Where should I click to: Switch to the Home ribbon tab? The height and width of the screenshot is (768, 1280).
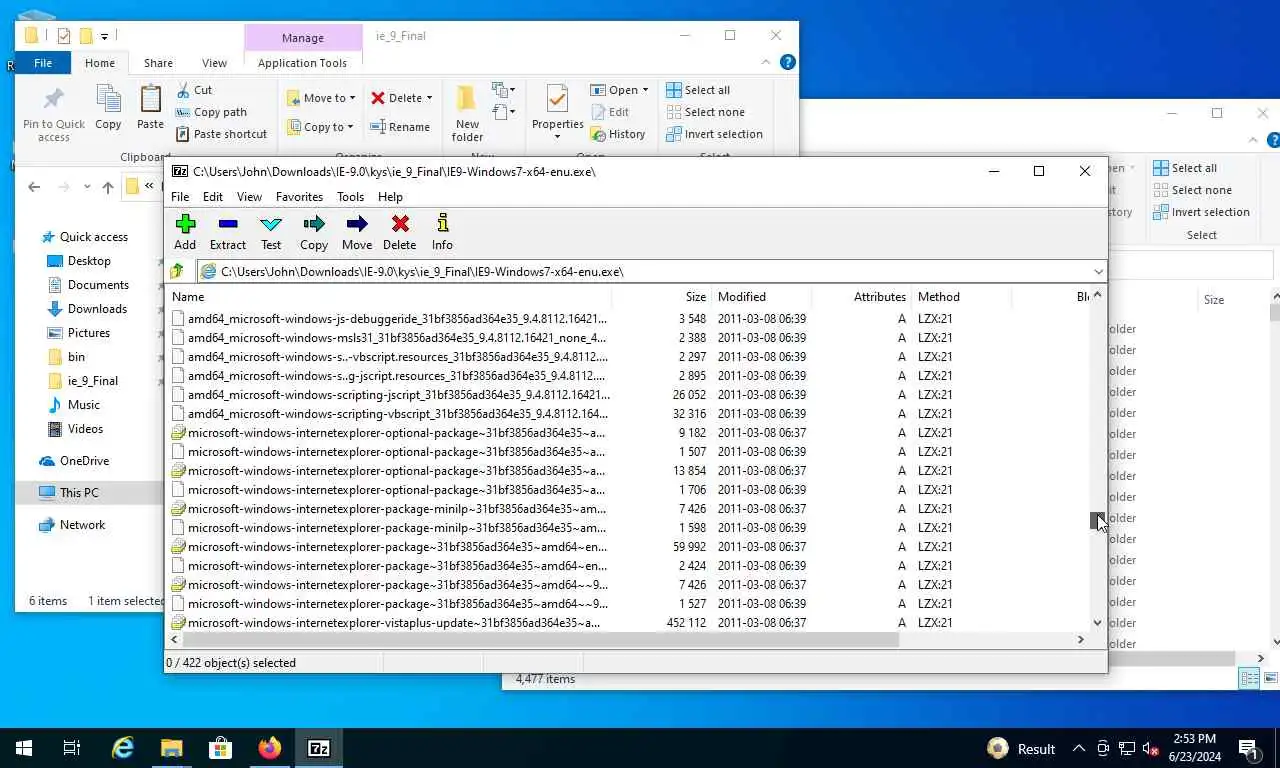click(x=100, y=63)
